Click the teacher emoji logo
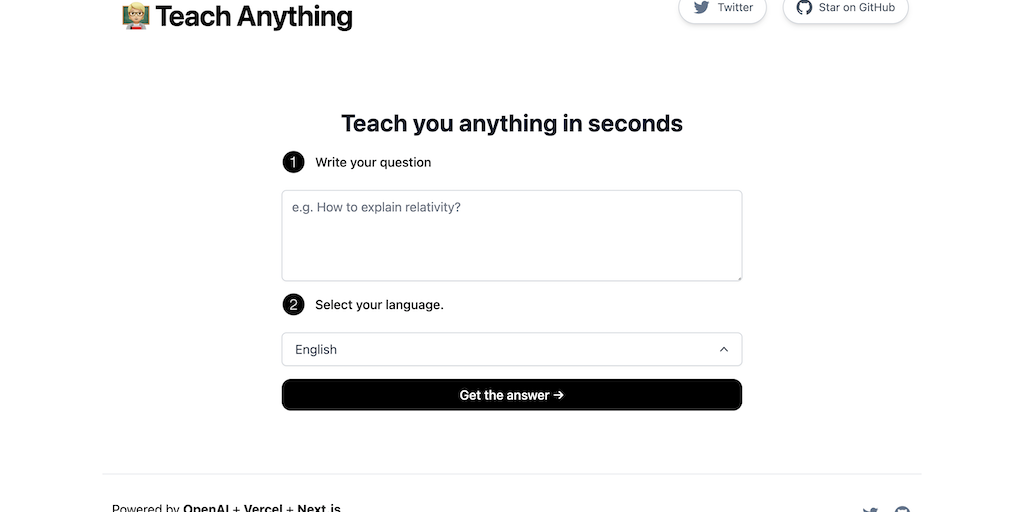 tap(135, 16)
